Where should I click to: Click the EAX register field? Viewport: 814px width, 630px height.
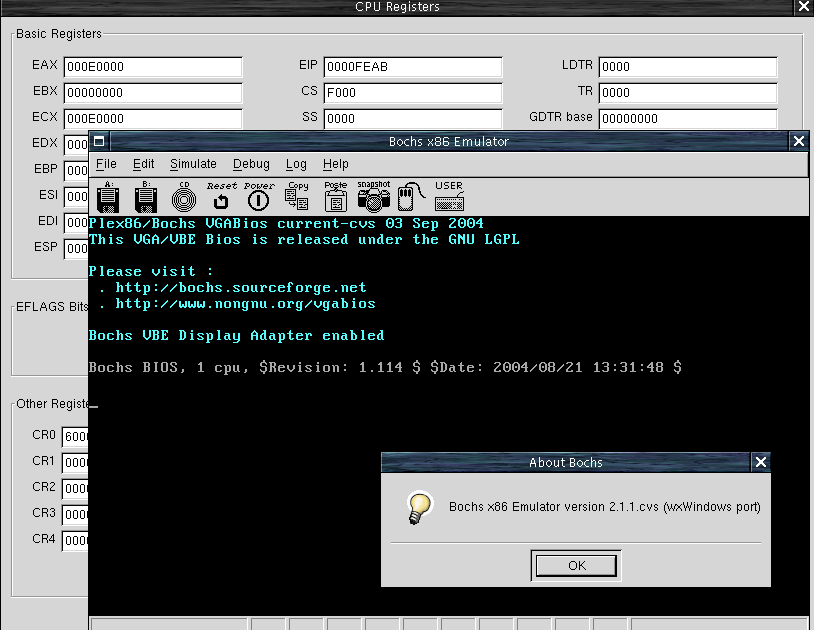tap(153, 67)
